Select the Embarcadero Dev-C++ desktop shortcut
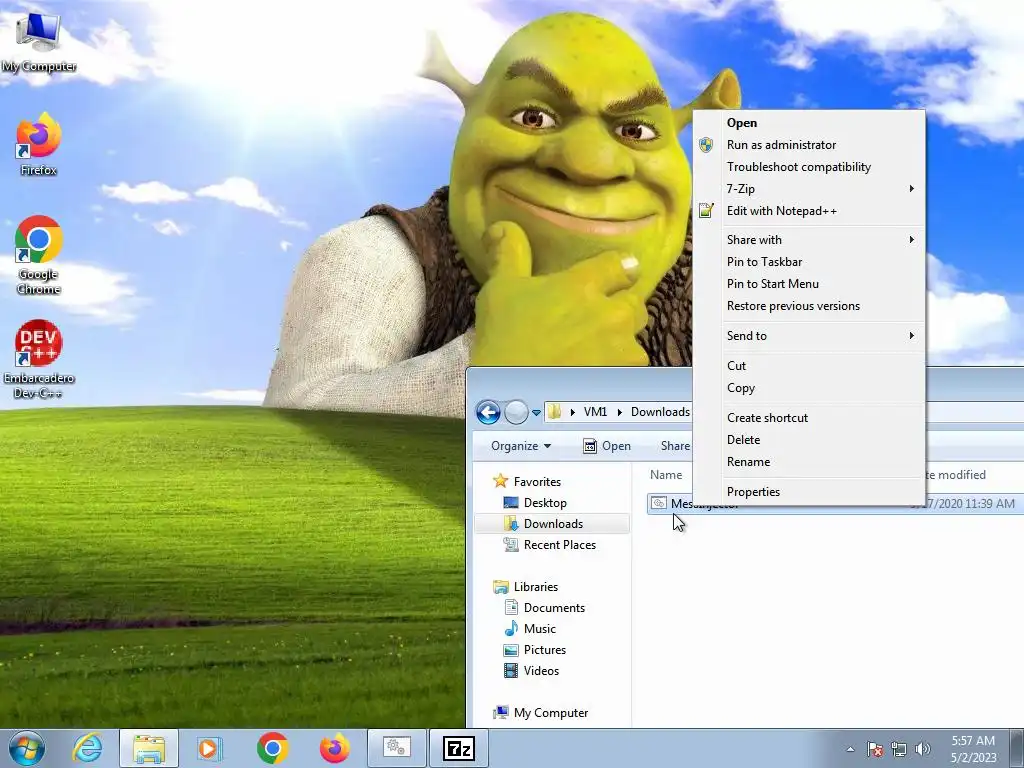The width and height of the screenshot is (1024, 768). [x=39, y=359]
